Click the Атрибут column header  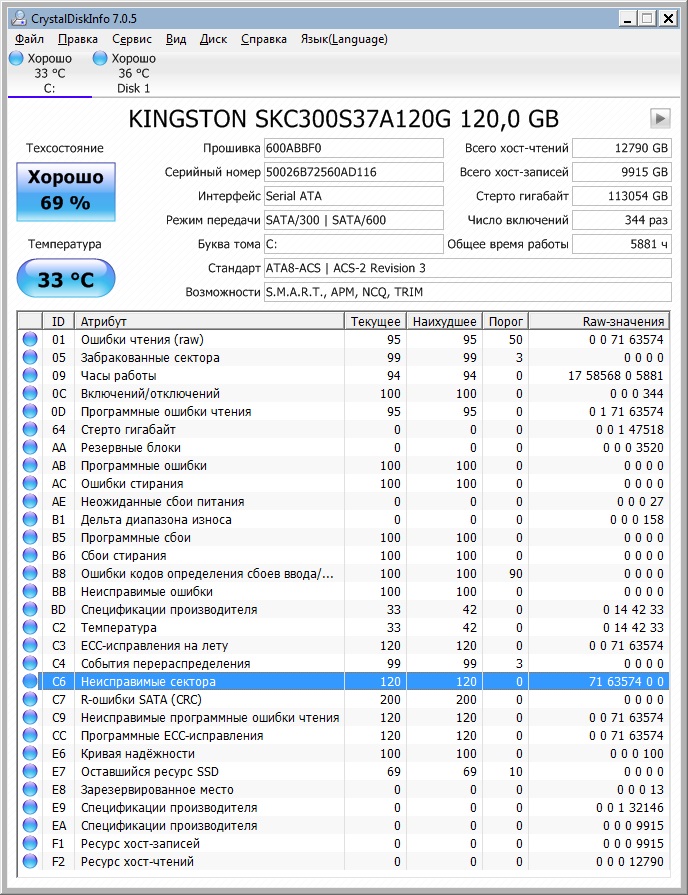tap(210, 321)
